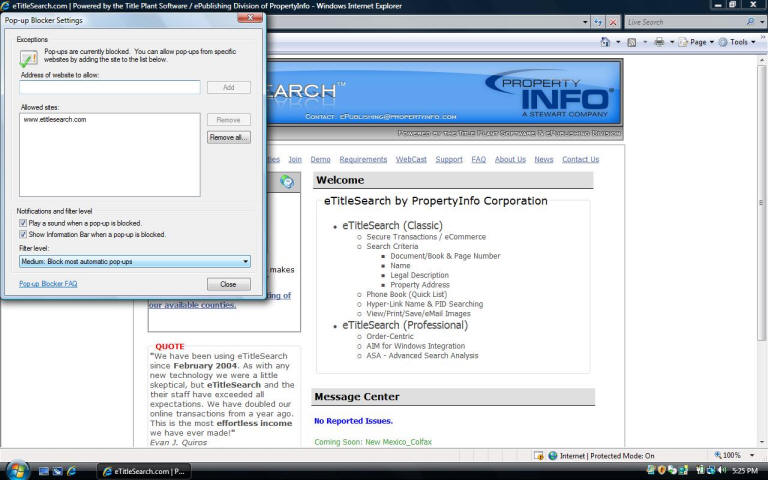Viewport: 768px width, 480px height.
Task: Open the Support navigation link
Action: (449, 160)
